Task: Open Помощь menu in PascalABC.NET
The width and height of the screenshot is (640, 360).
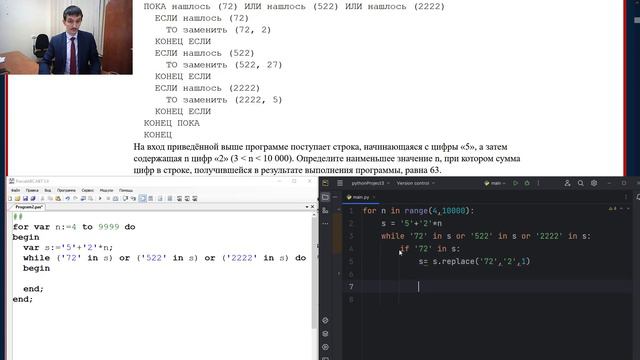Action: click(126, 190)
